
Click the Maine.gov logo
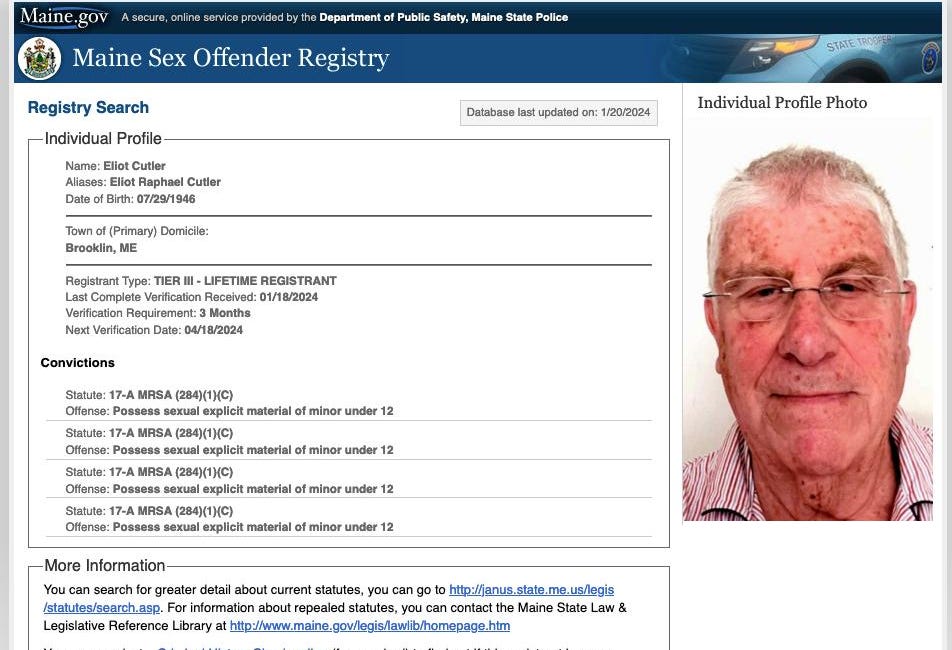64,17
